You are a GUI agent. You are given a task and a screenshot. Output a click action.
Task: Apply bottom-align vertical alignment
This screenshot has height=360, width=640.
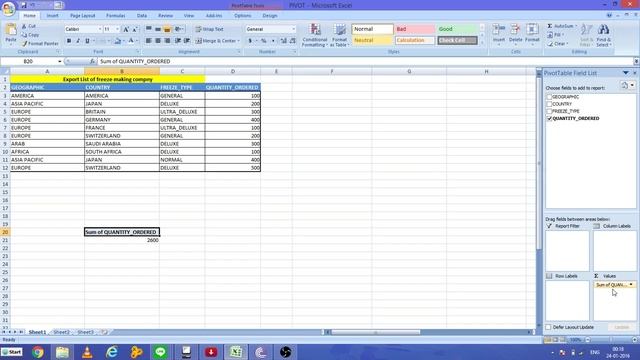click(x=167, y=29)
